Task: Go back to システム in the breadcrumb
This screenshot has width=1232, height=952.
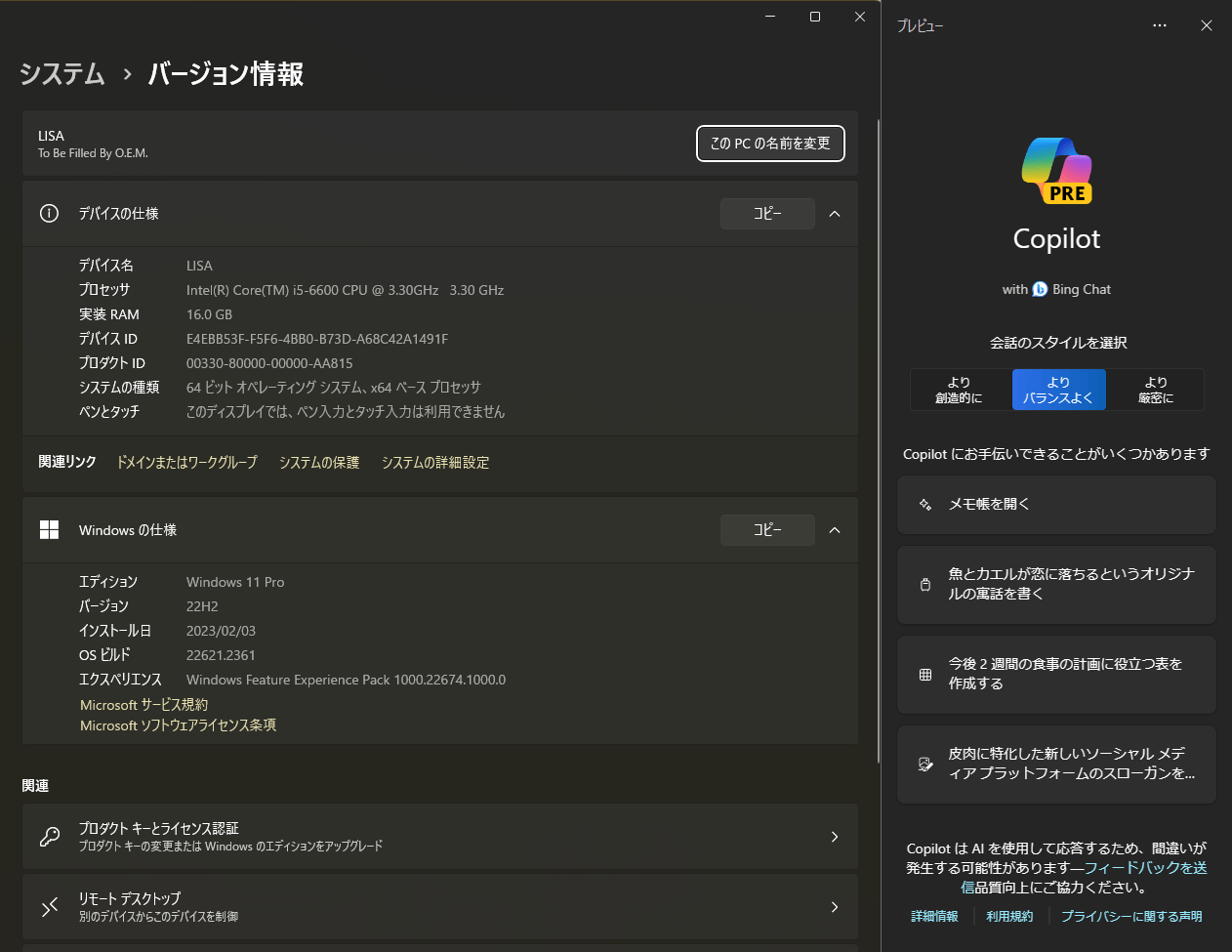Action: pos(62,74)
